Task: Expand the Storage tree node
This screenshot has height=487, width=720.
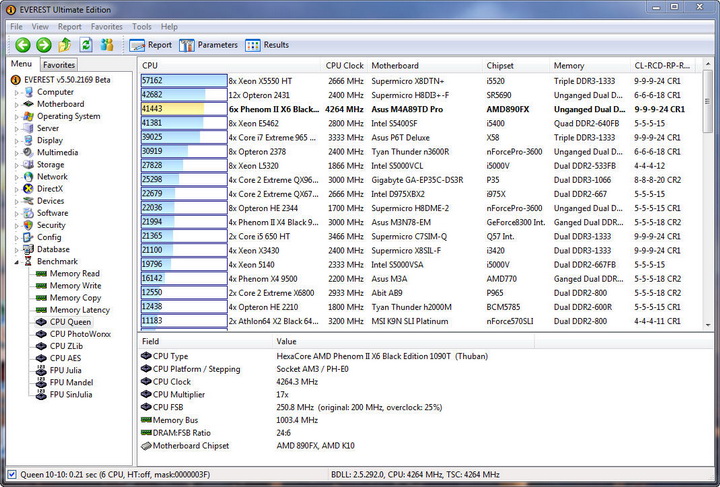Action: [x=17, y=165]
